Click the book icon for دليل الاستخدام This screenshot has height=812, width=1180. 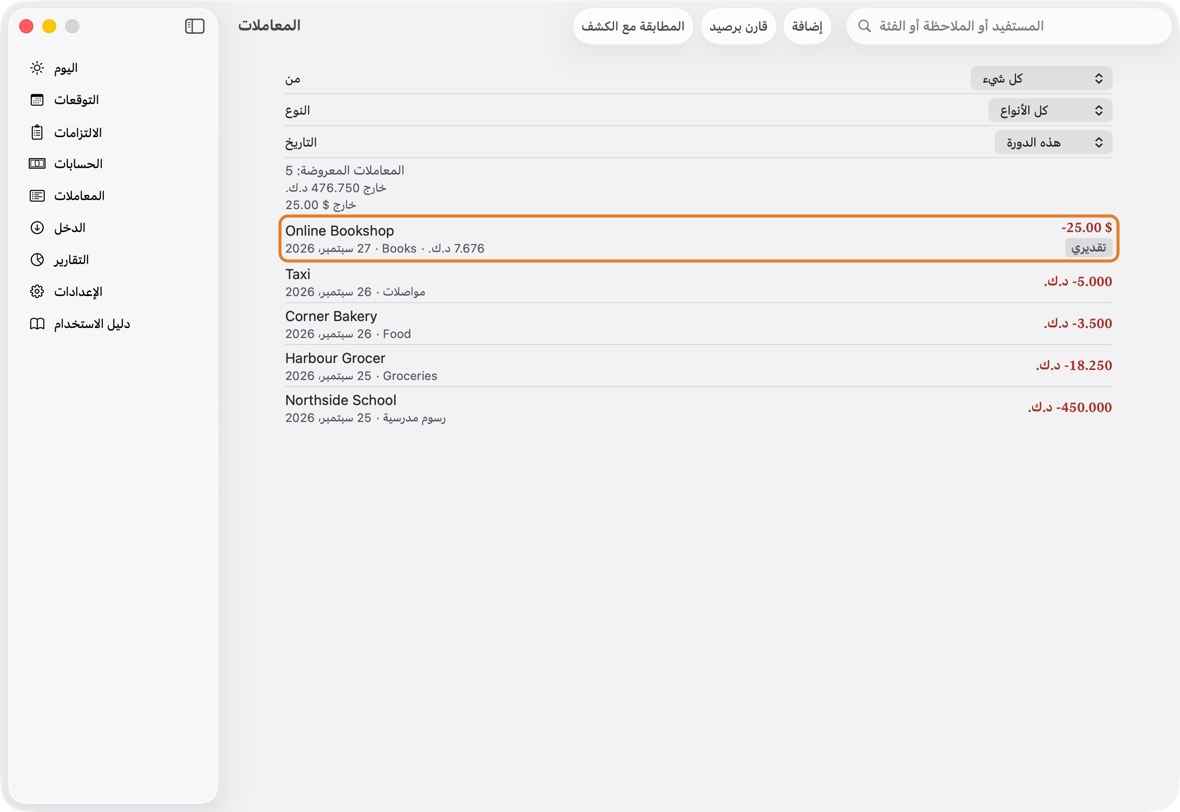(37, 324)
